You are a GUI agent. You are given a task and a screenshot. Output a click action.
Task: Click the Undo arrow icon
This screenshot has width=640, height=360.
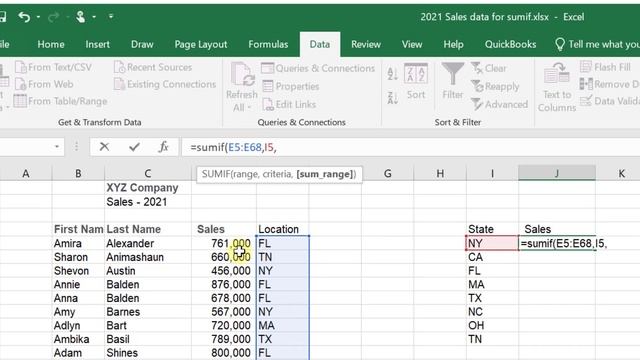[x=24, y=17]
